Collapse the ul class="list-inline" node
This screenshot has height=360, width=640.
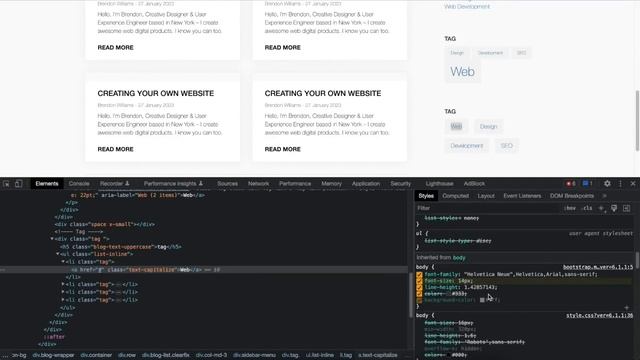tap(58, 254)
